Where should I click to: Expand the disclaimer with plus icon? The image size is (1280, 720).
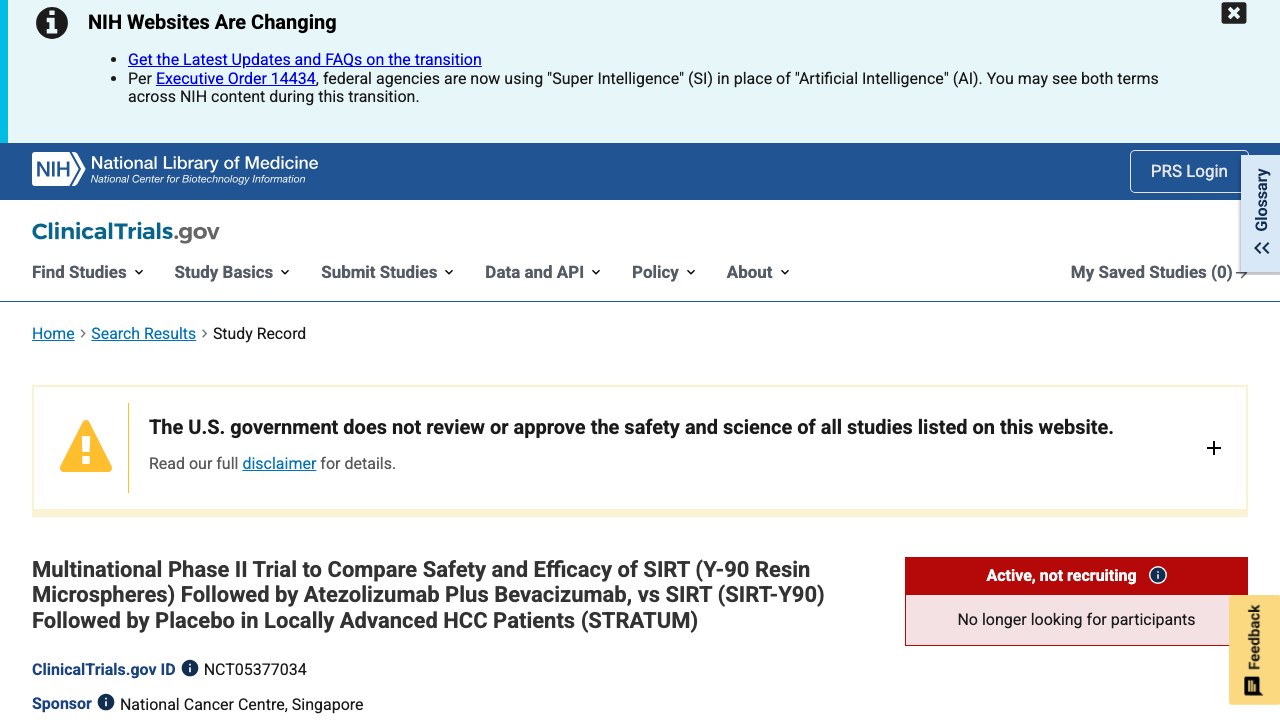coord(1214,448)
